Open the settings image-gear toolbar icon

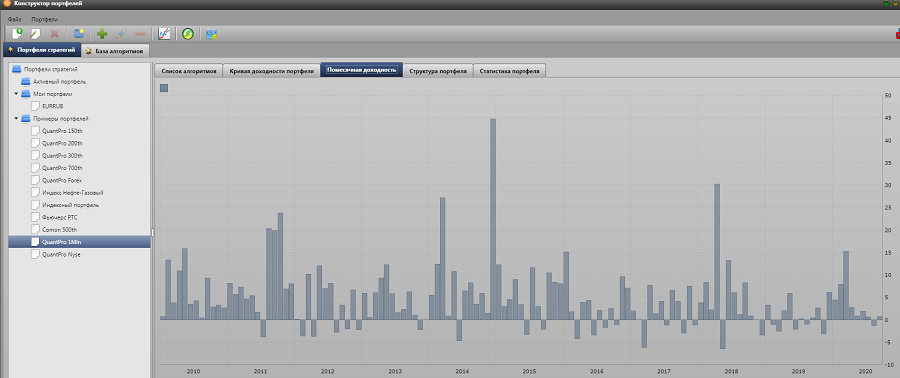tap(211, 34)
